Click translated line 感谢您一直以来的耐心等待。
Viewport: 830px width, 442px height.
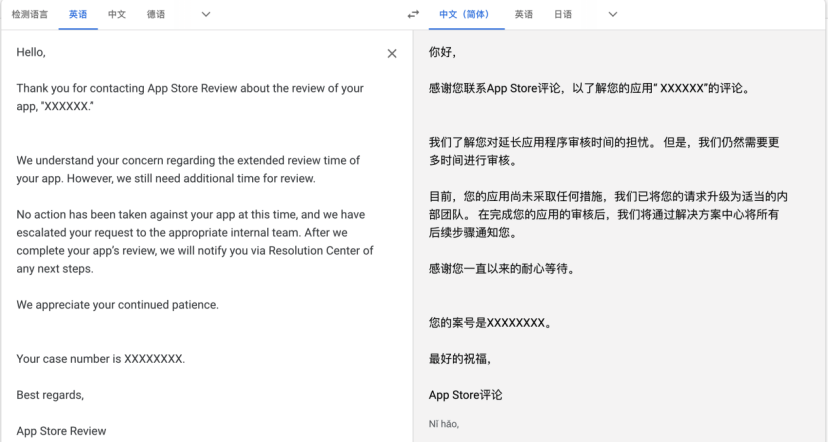point(502,269)
